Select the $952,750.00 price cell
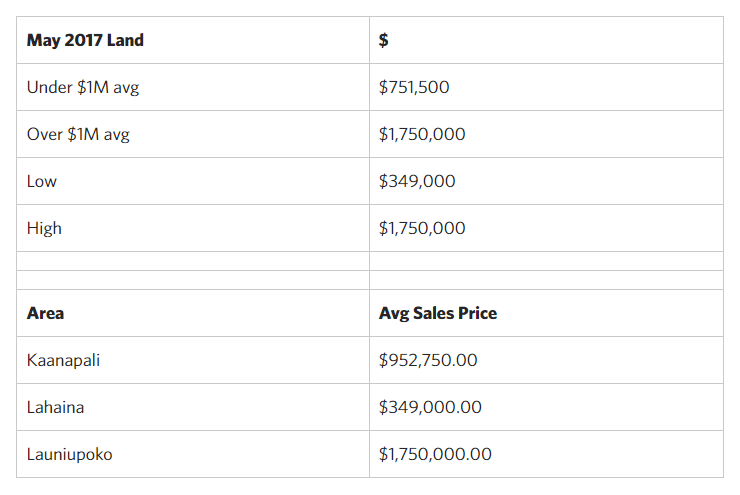Viewport: 740px width, 495px height. coord(428,360)
